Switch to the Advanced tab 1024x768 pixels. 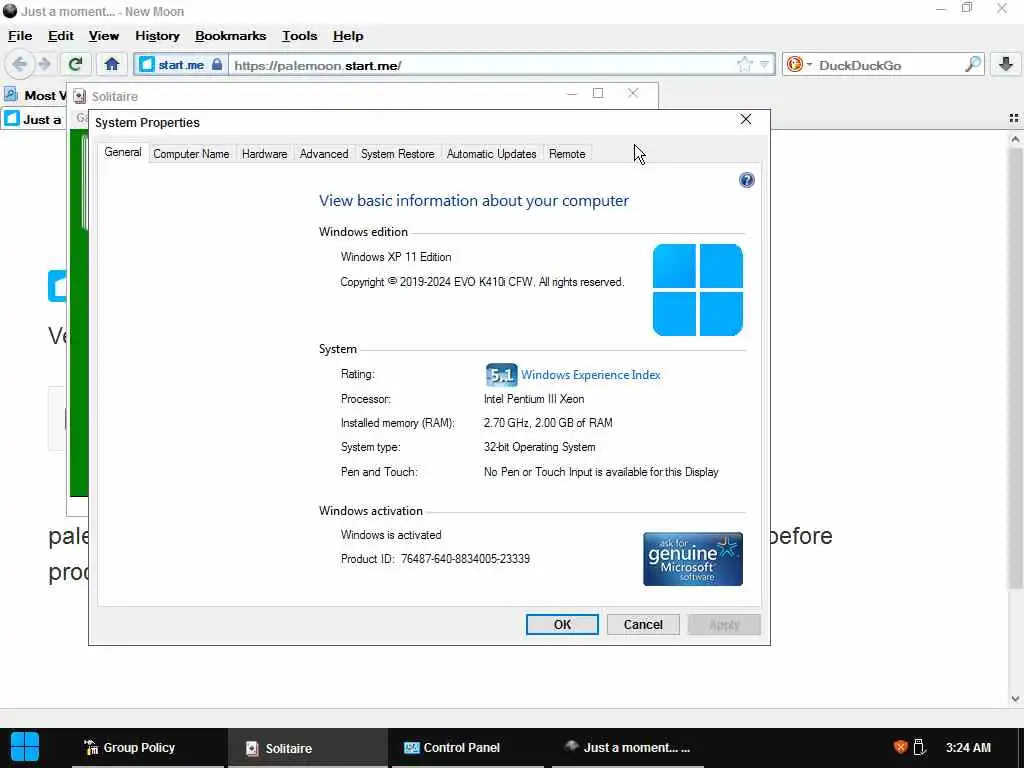[324, 154]
